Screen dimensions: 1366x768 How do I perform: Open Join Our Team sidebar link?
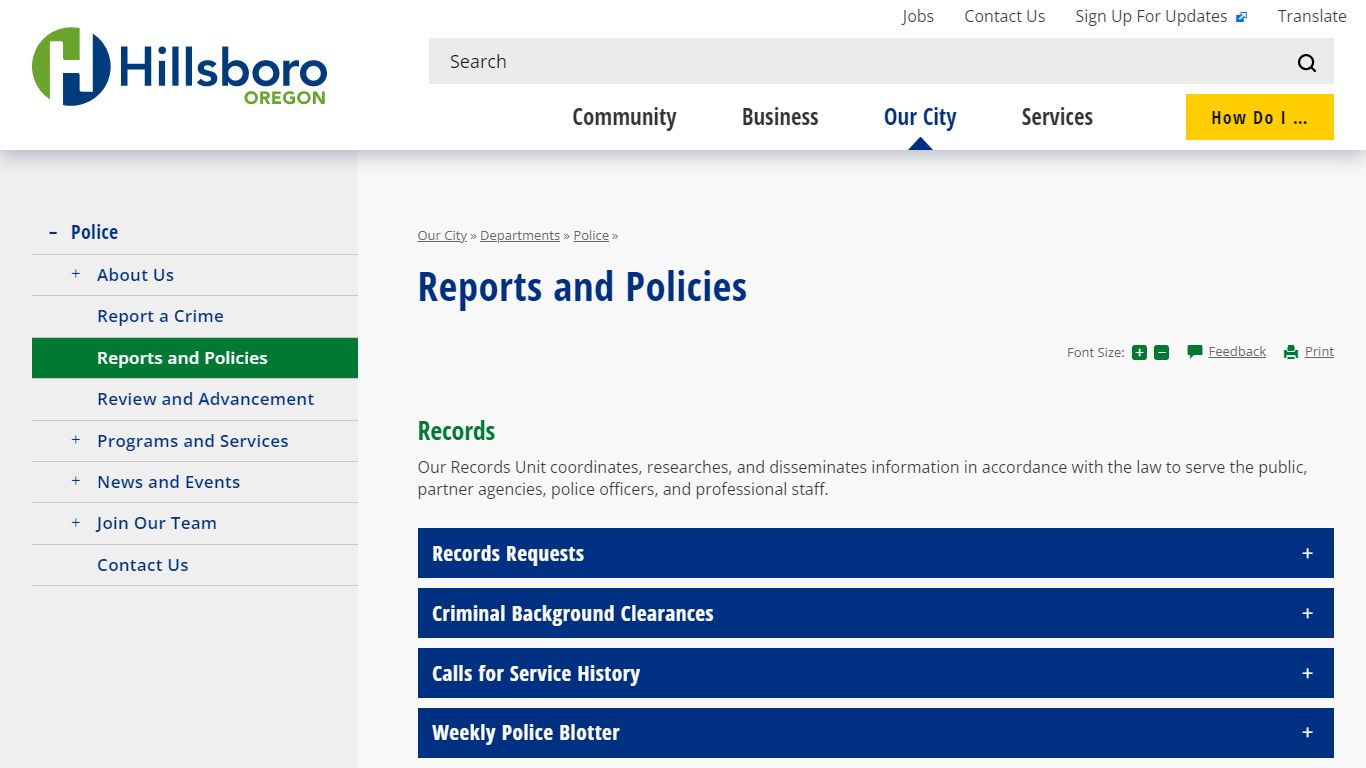(156, 523)
